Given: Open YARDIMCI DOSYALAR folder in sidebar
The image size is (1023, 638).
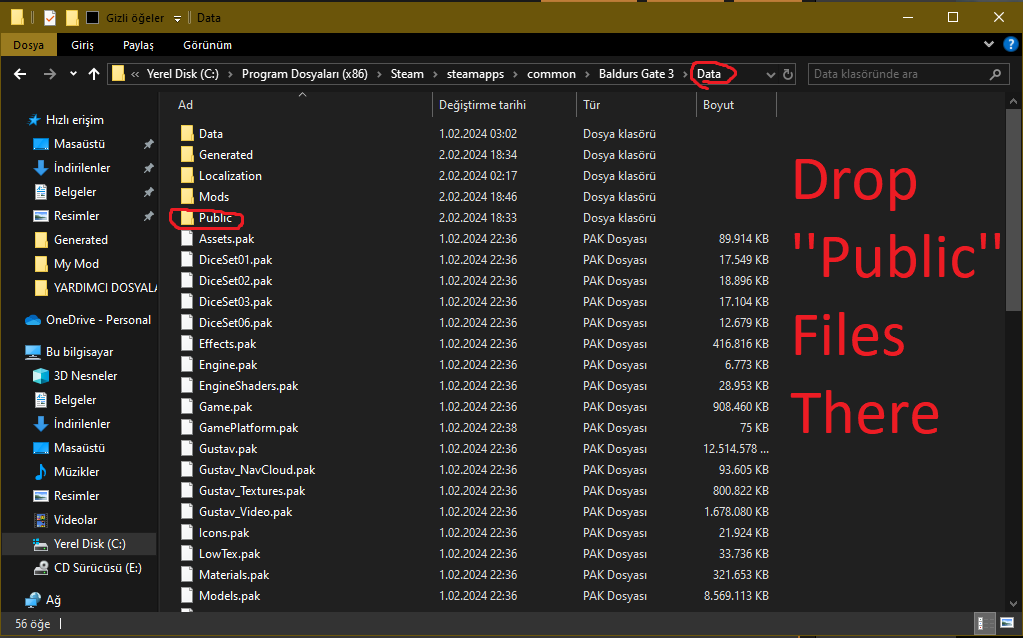Looking at the screenshot, I should click(105, 288).
